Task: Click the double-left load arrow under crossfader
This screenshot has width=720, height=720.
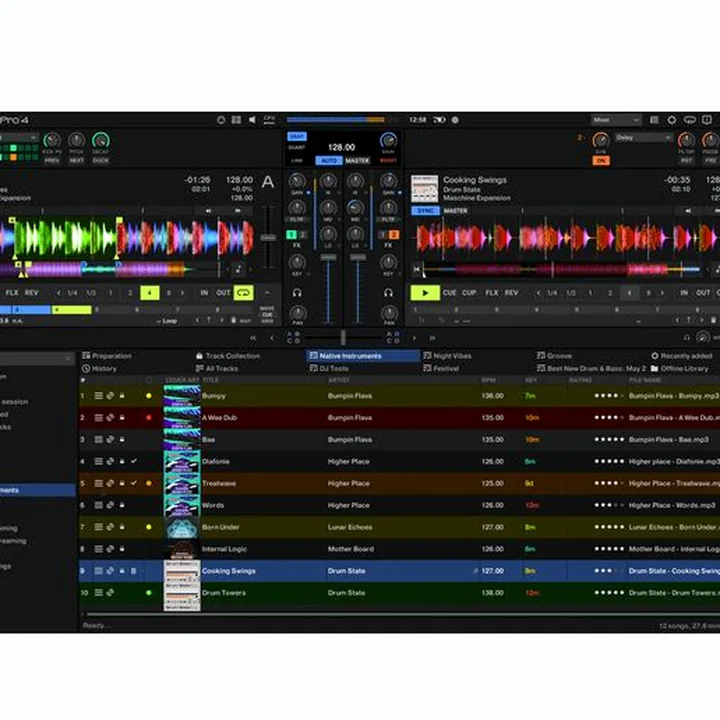Action: point(253,338)
